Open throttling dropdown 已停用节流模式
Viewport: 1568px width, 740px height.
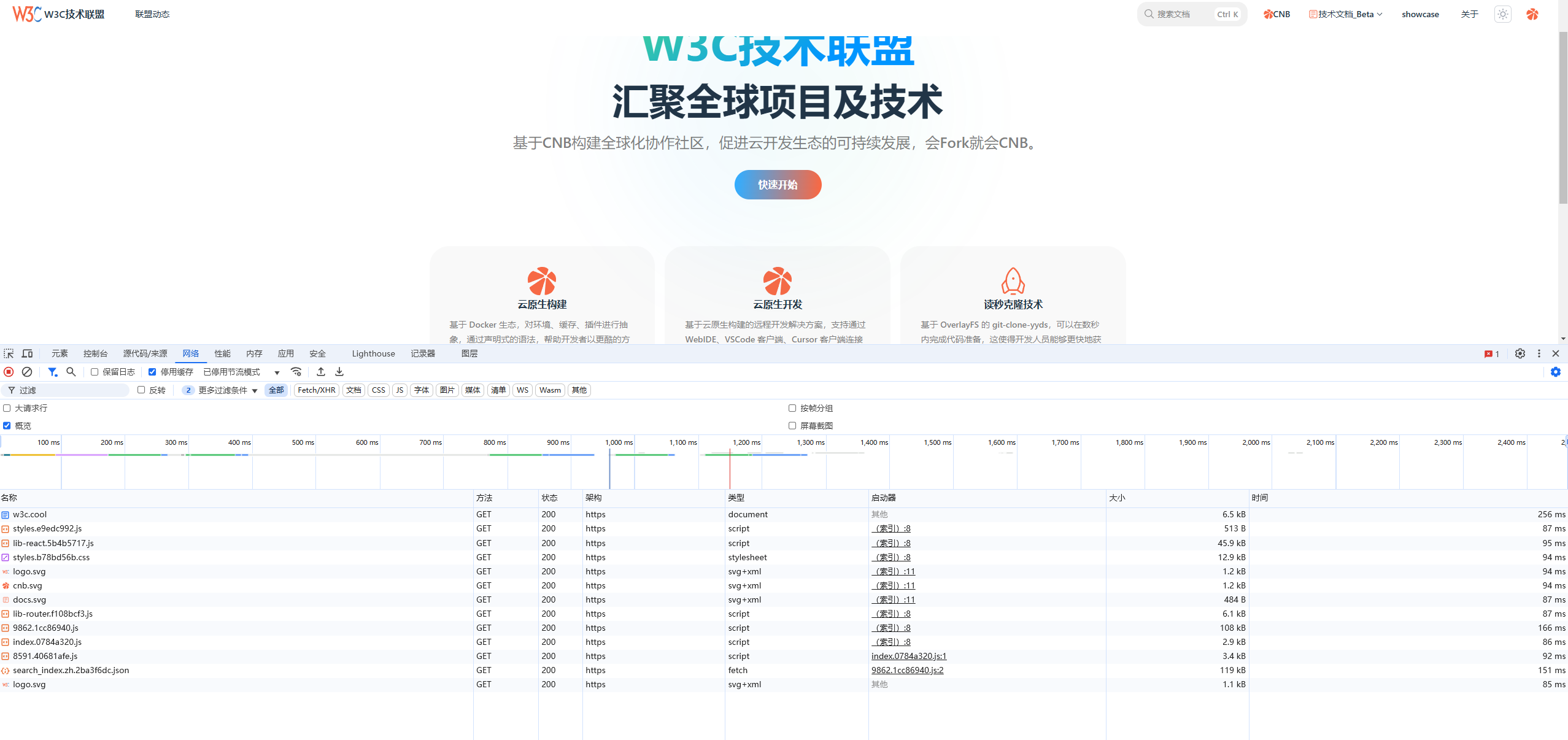click(241, 372)
